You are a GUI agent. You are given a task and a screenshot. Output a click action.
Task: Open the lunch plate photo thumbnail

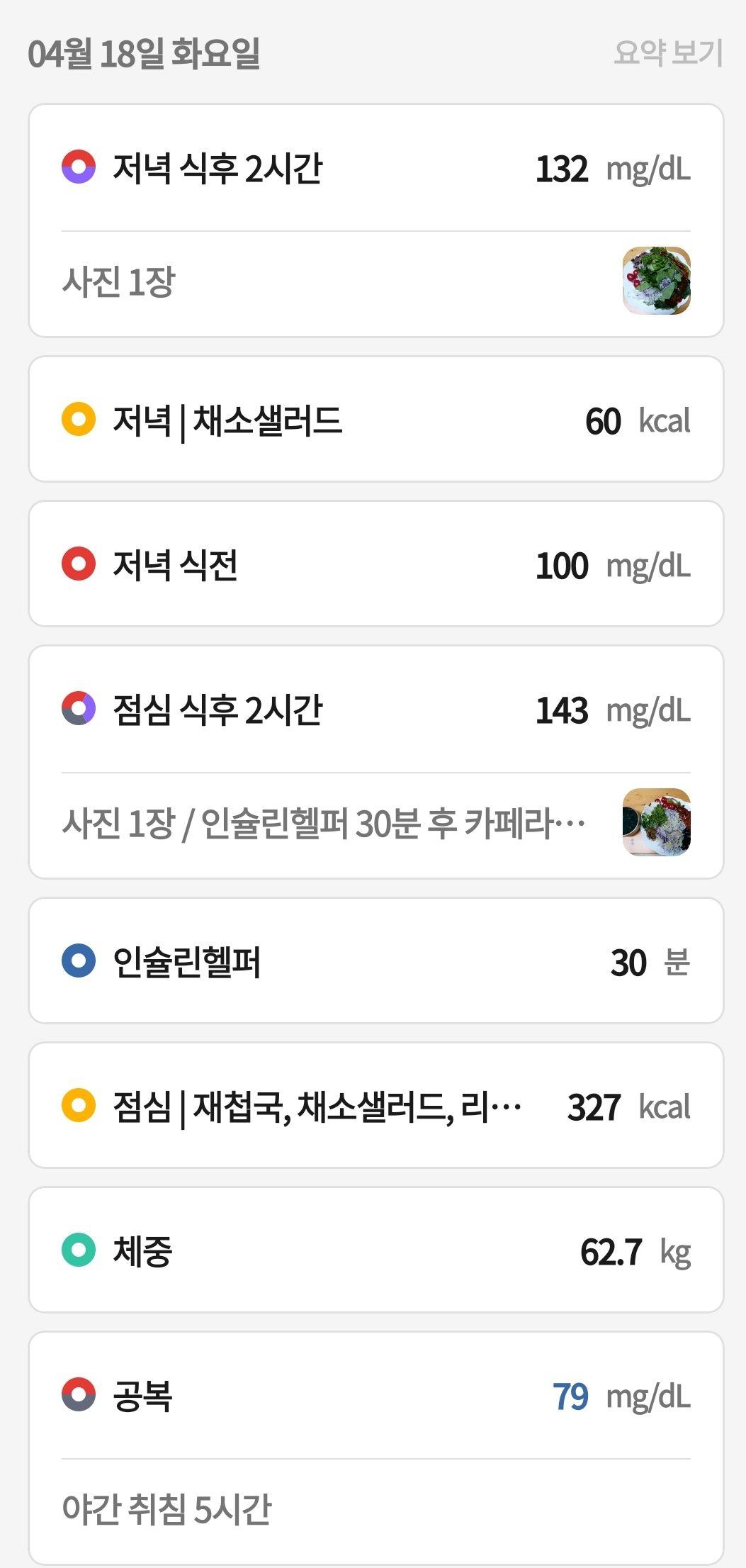click(x=656, y=822)
